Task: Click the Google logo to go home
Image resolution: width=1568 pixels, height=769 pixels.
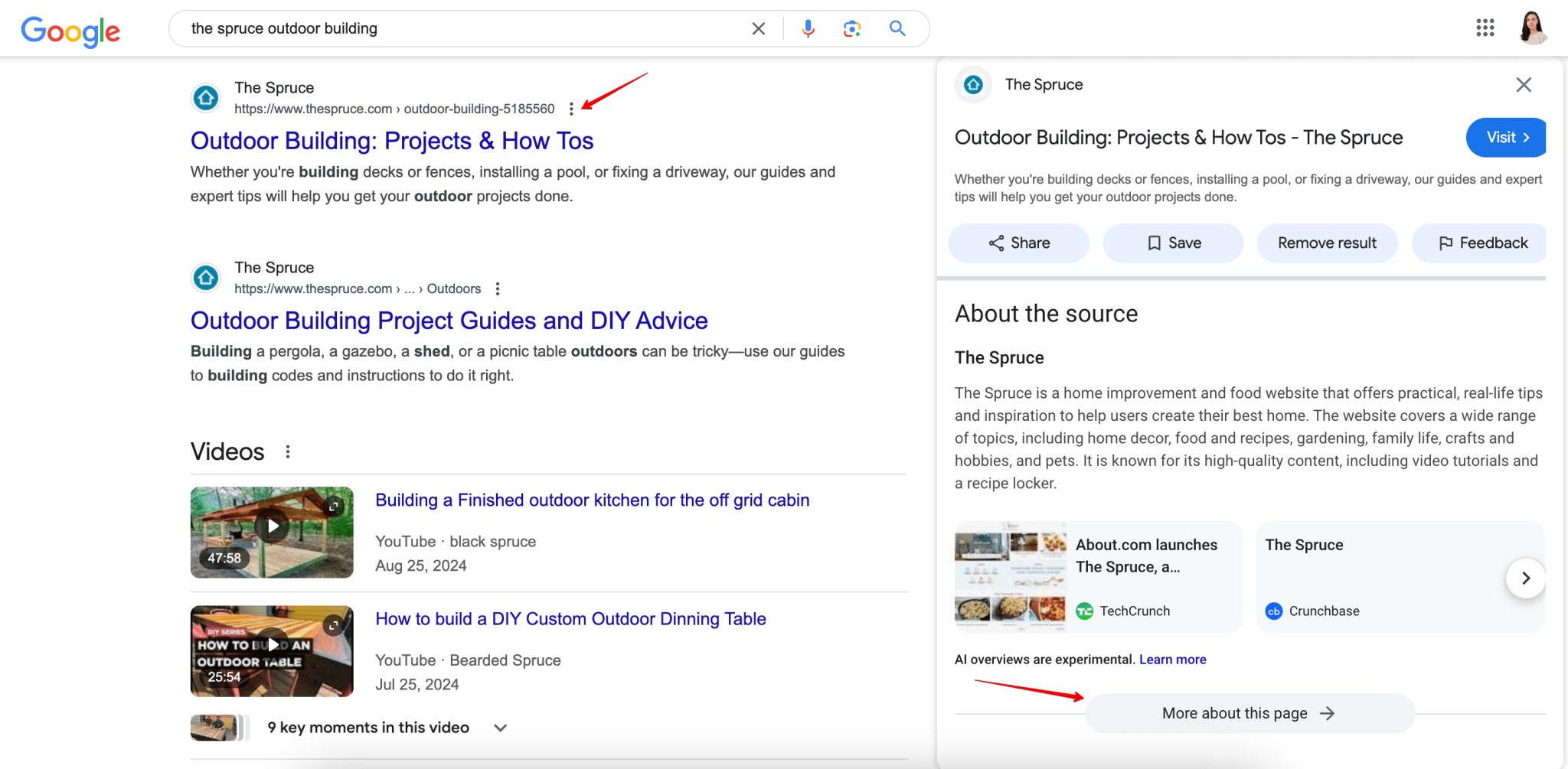Action: [x=70, y=31]
